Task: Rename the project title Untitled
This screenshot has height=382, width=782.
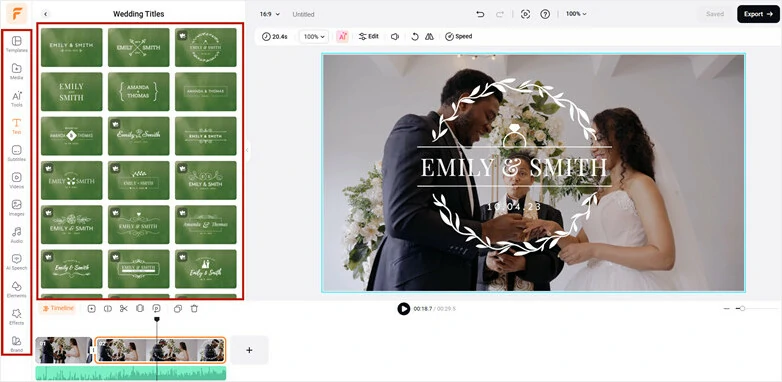Action: click(303, 14)
